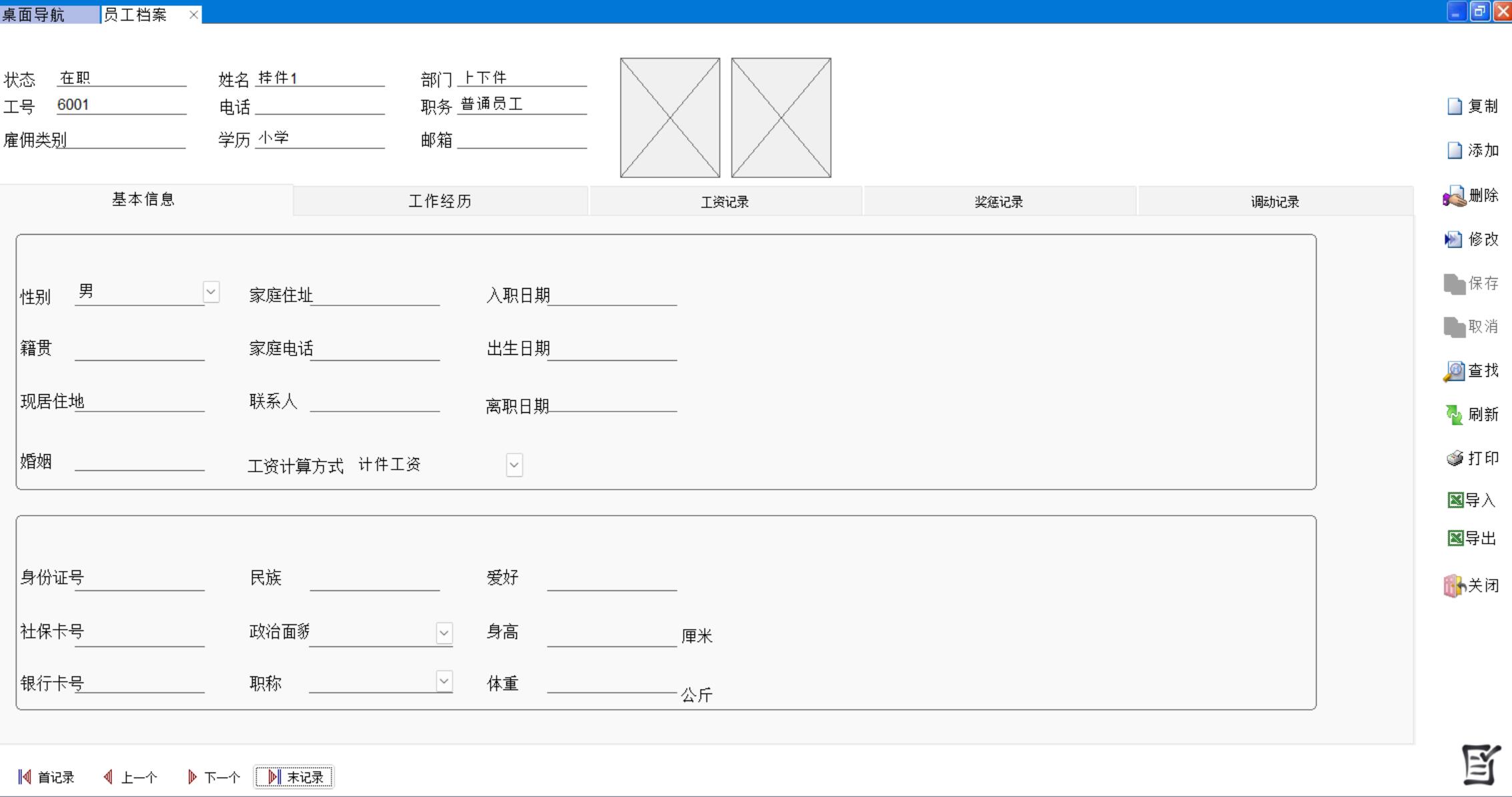The image size is (1512, 797).
Task: Open the 工资计算方式 dropdown arrow
Action: [x=514, y=465]
